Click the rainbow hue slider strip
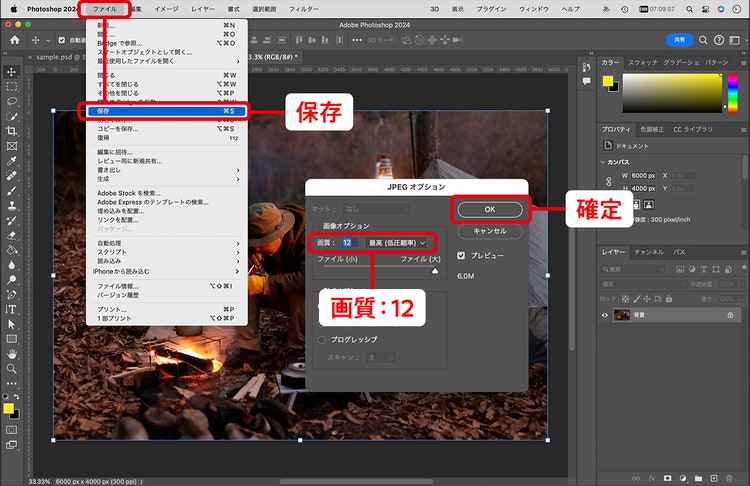Image resolution: width=750 pixels, height=486 pixels. point(732,93)
